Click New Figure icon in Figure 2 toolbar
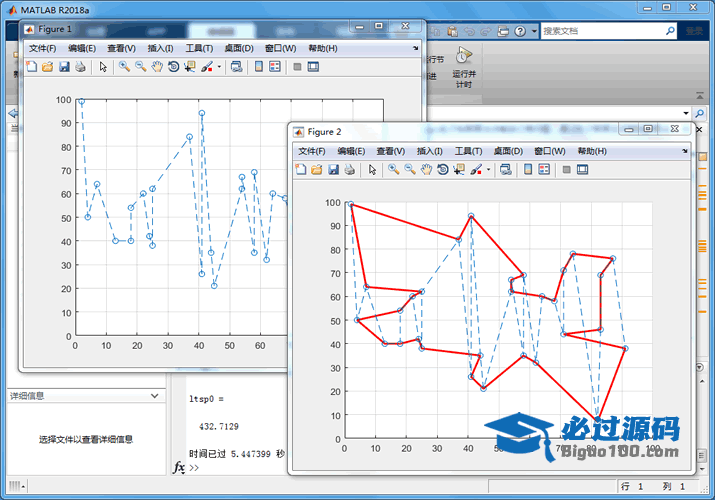This screenshot has width=715, height=500. [x=301, y=170]
